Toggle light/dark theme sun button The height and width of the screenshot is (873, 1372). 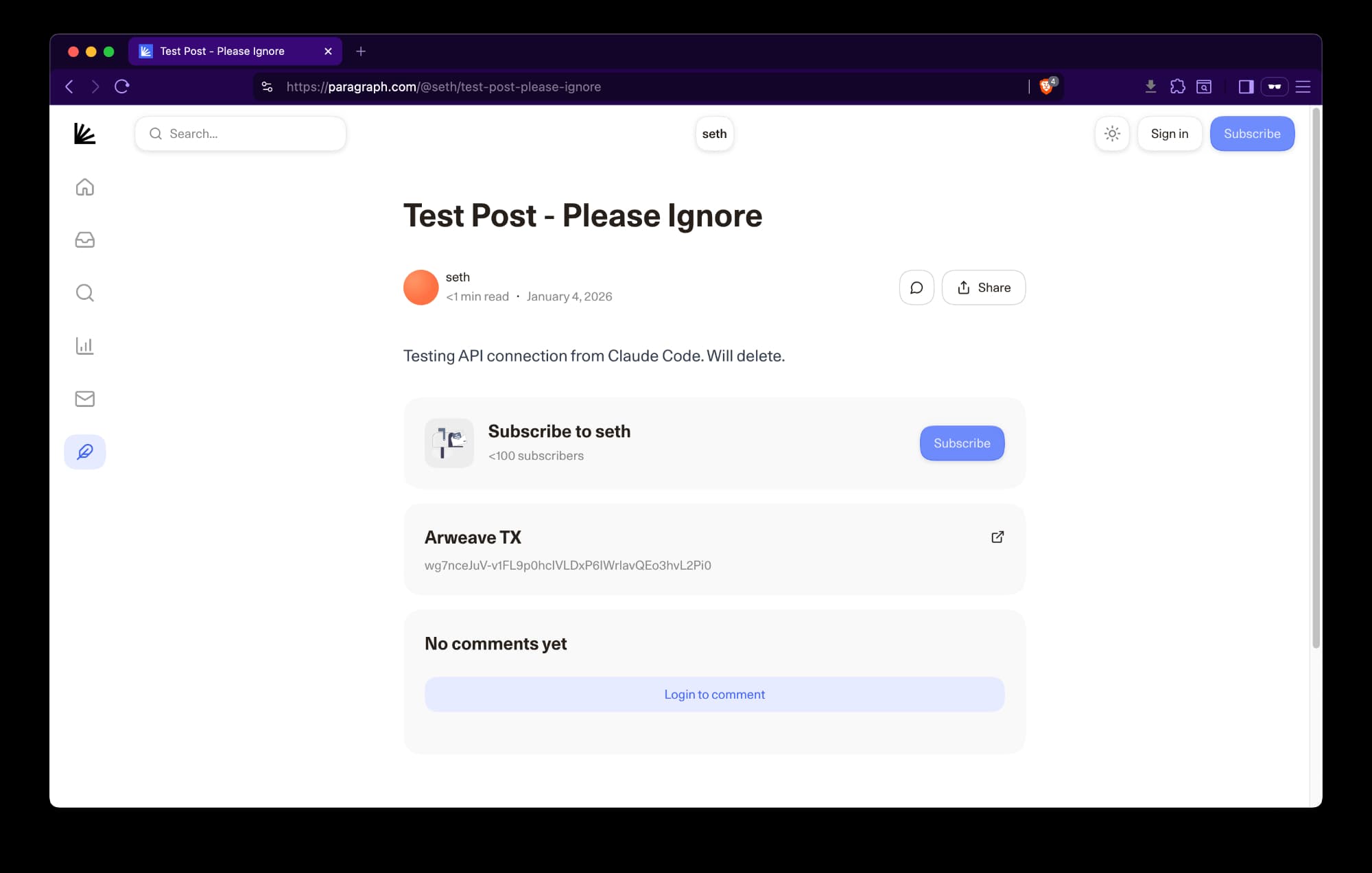point(1111,134)
